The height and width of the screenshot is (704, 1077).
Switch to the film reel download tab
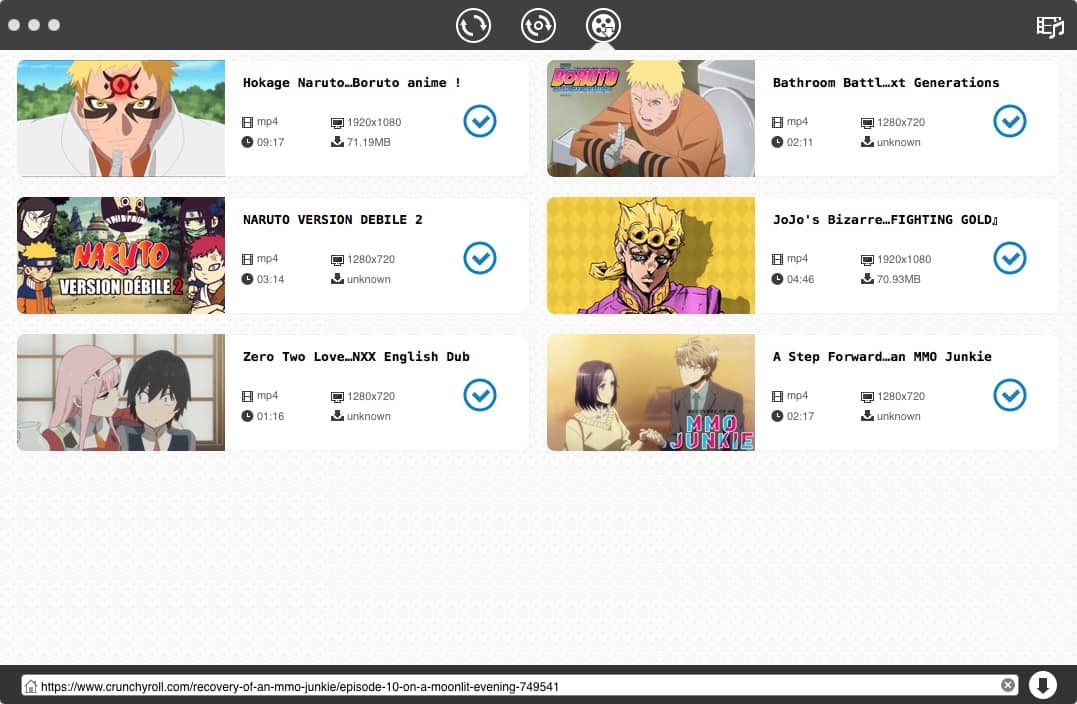pyautogui.click(x=603, y=25)
